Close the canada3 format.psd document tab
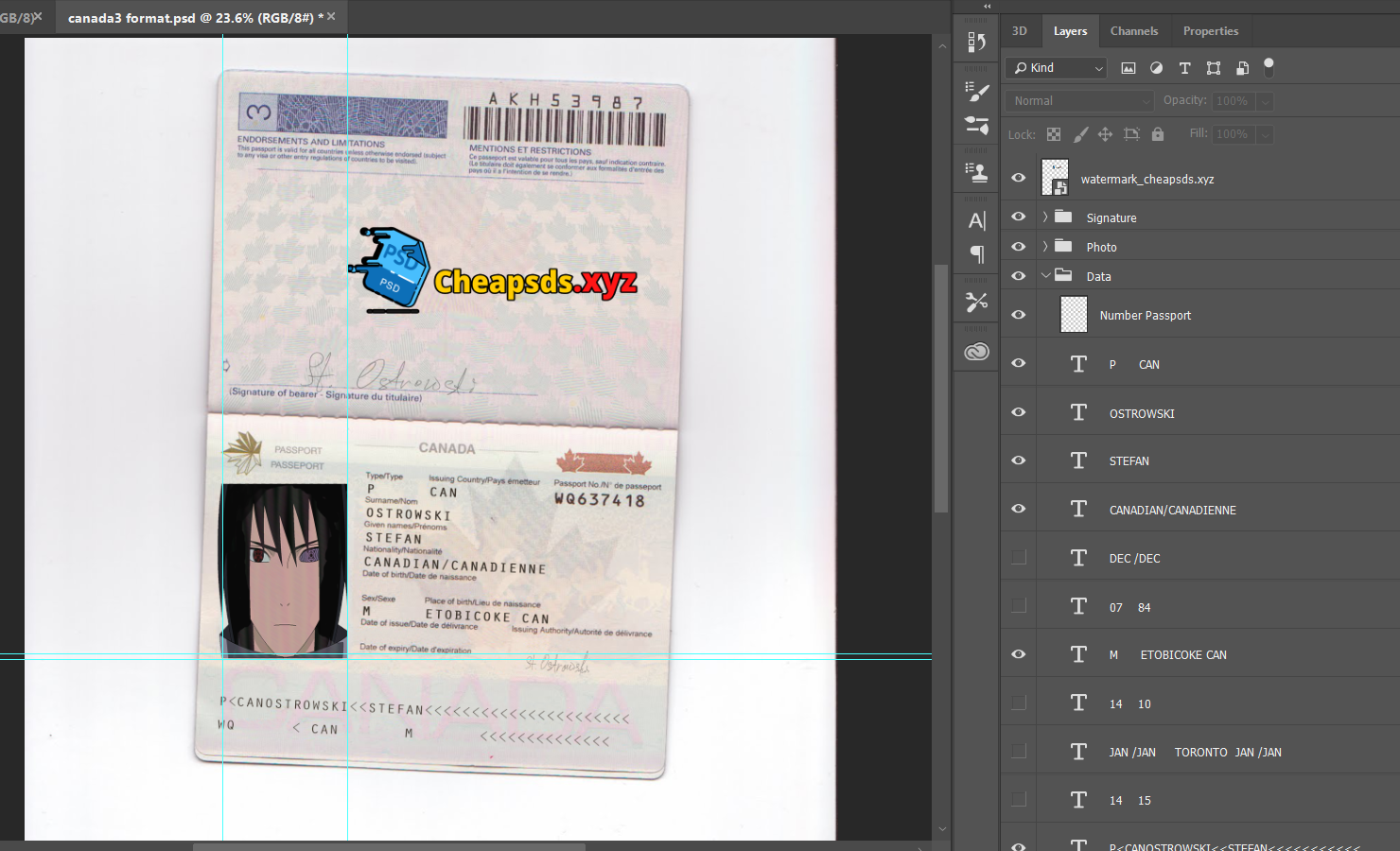This screenshot has width=1400, height=851. tap(331, 17)
